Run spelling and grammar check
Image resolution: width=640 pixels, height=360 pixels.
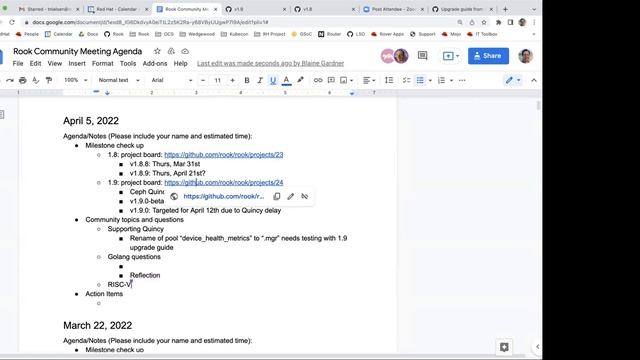(36, 80)
